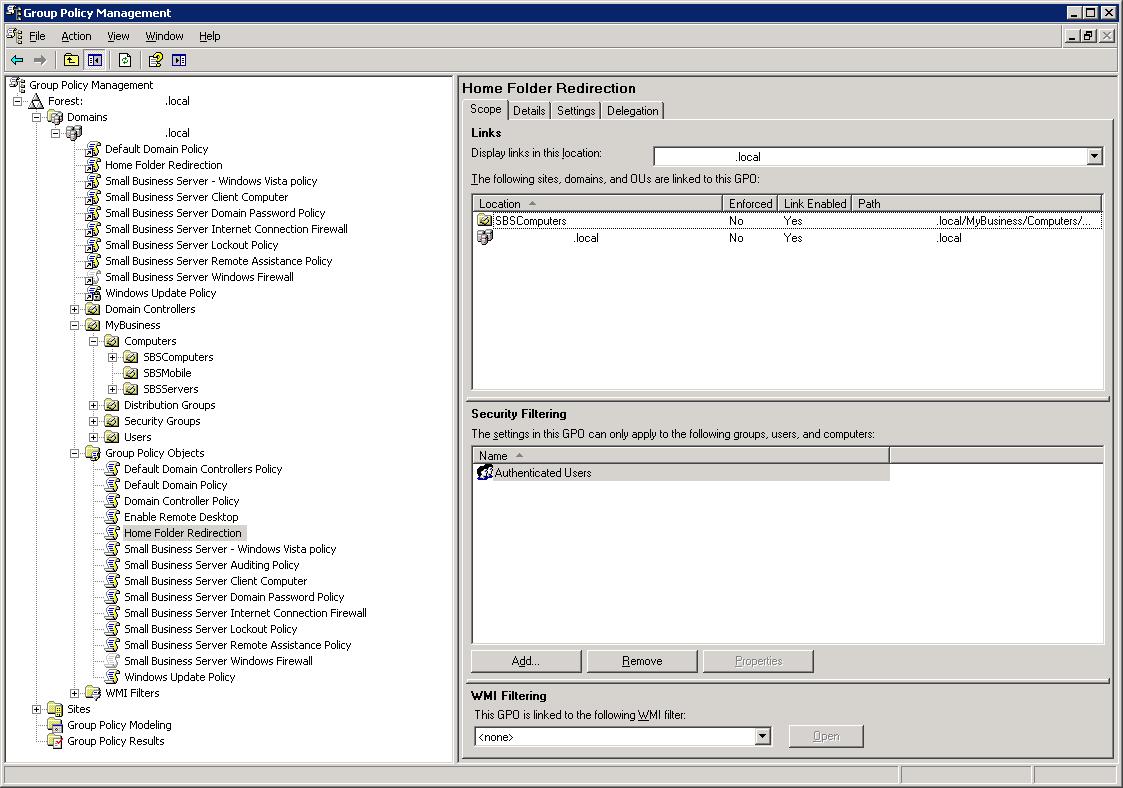The image size is (1123, 788).
Task: Open the Display links in this location dropdown
Action: coord(1094,156)
